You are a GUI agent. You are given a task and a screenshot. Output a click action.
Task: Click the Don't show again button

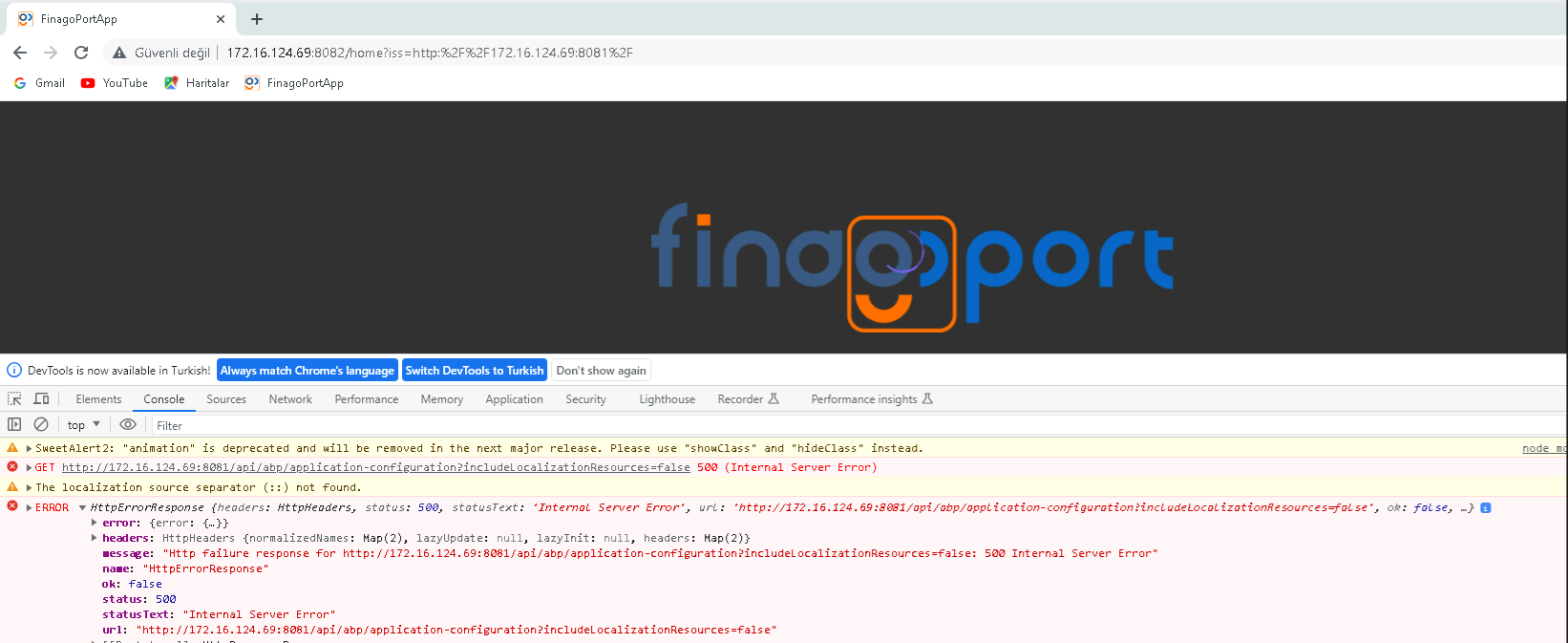tap(601, 371)
